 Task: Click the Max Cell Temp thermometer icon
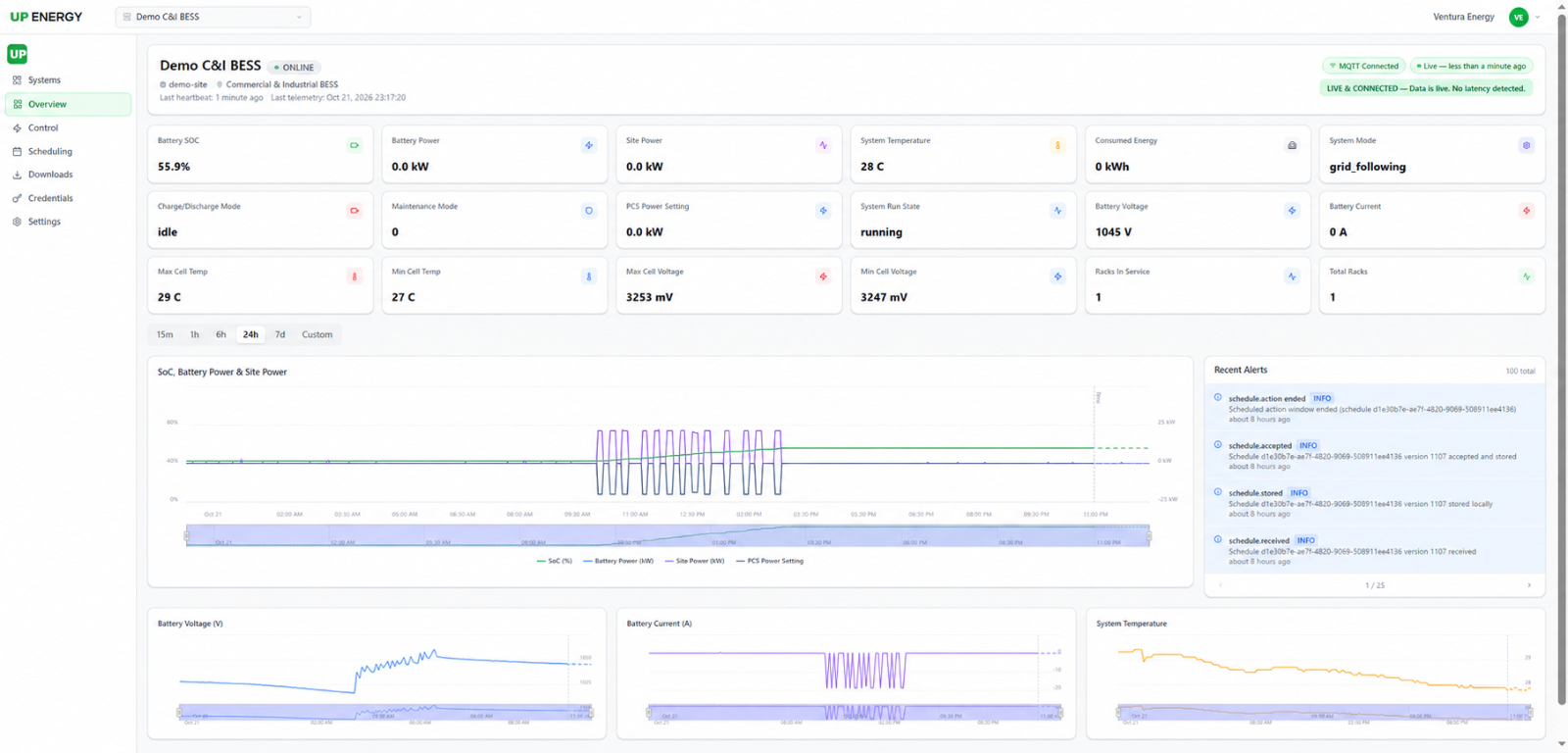[355, 276]
